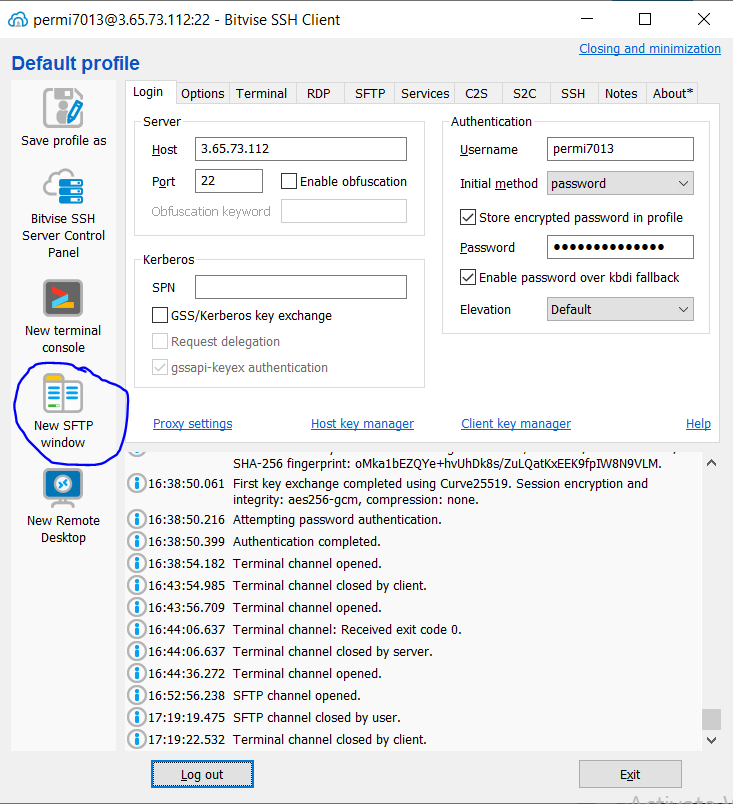
Task: Click the Save profile as icon
Action: [63, 108]
